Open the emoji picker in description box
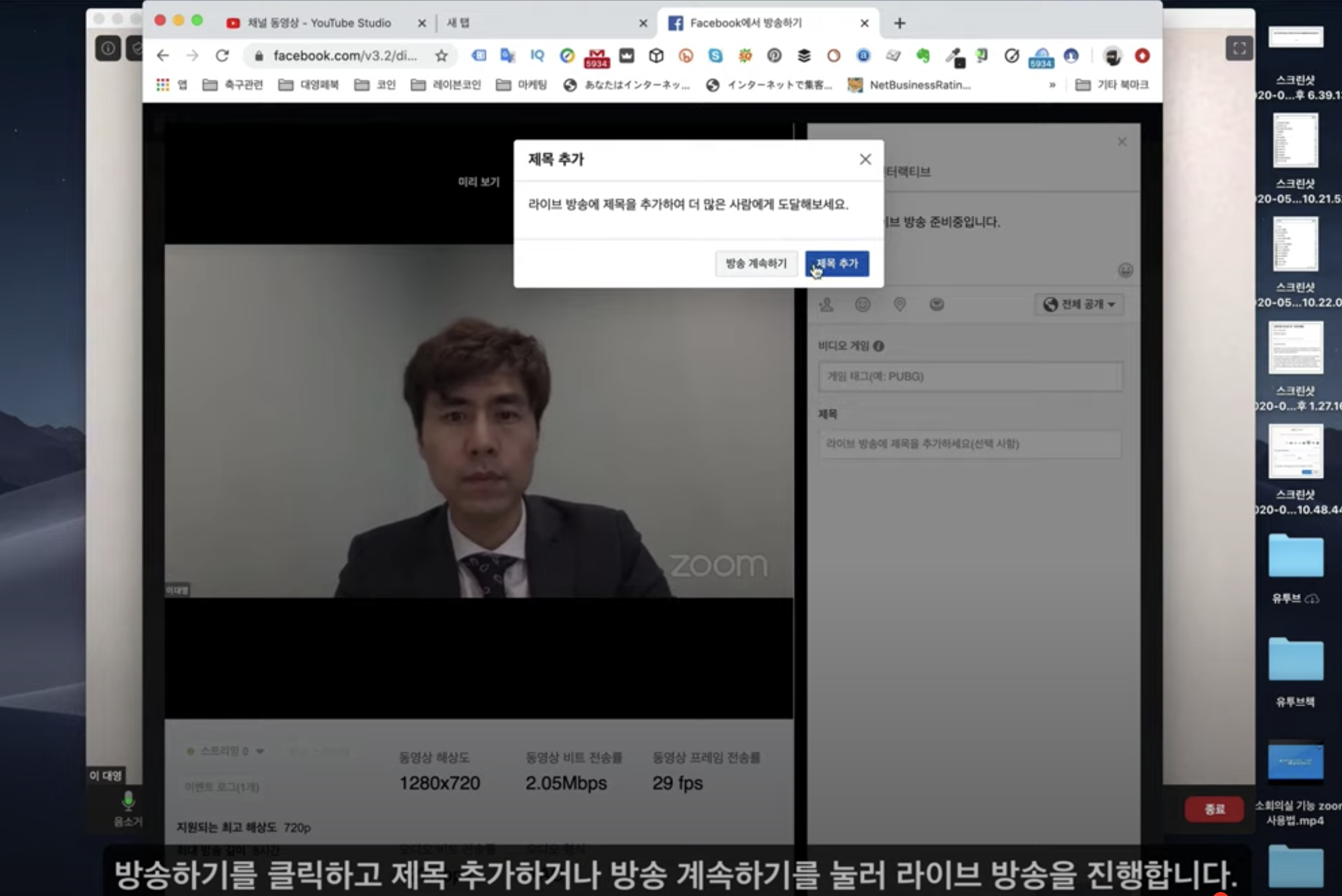This screenshot has height=896, width=1342. 1125,270
